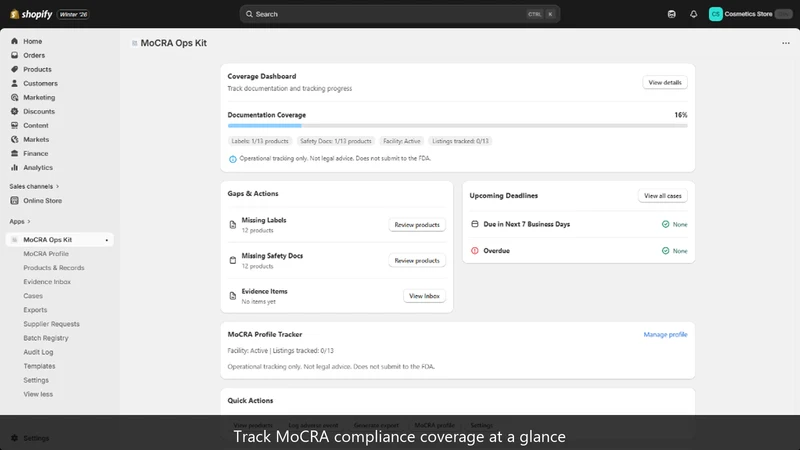Open the Home icon in sidebar

pyautogui.click(x=14, y=41)
